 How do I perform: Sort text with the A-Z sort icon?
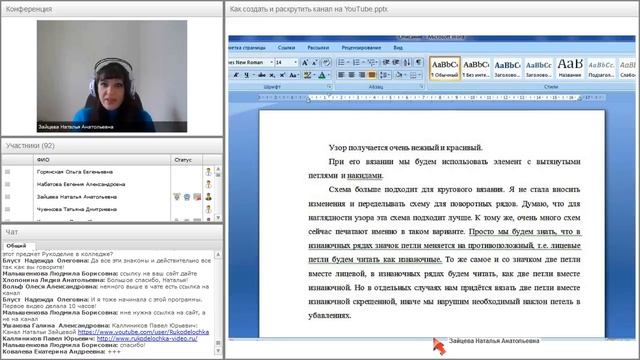407,62
